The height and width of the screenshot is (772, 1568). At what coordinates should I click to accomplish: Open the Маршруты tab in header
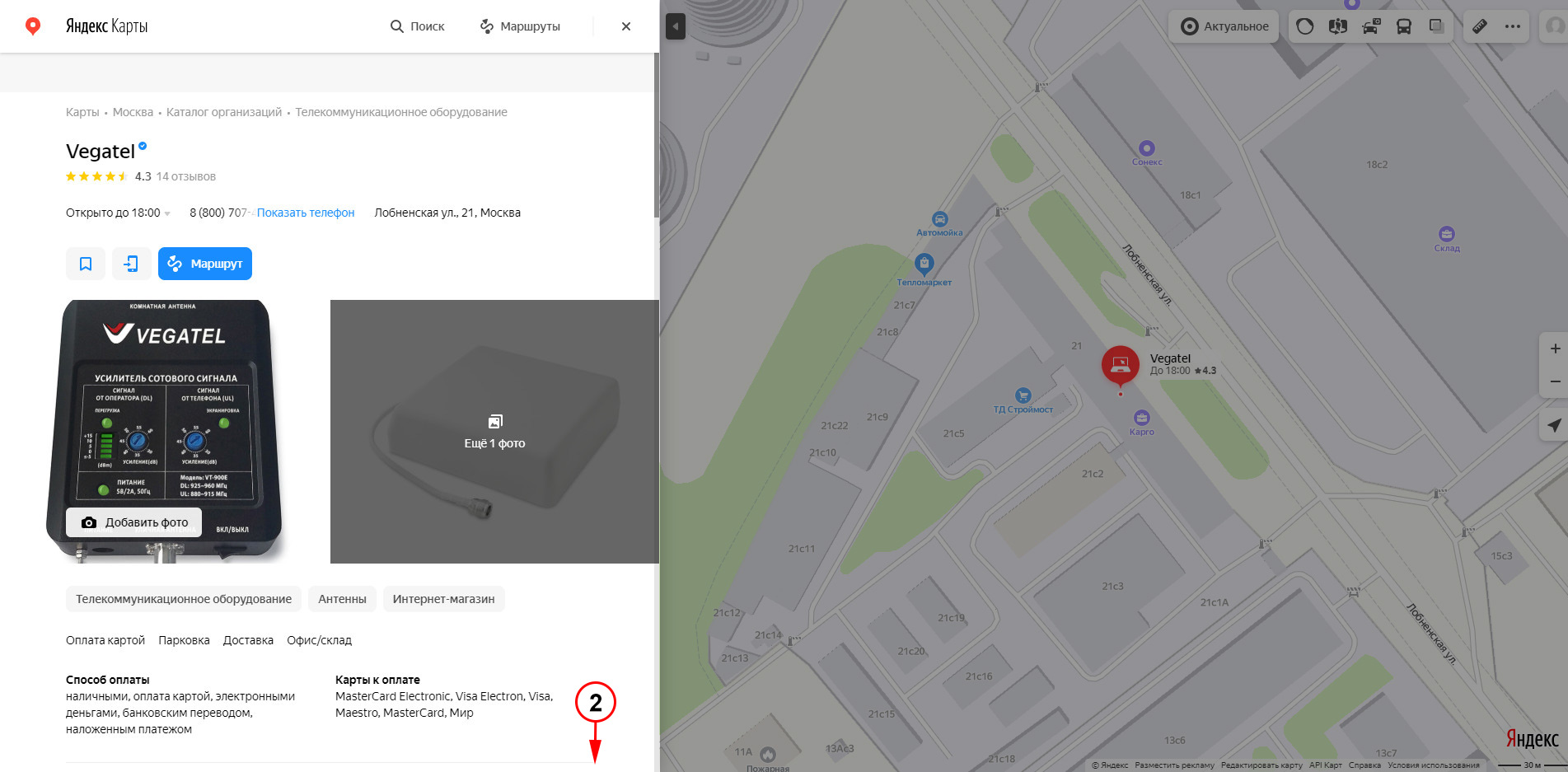520,26
